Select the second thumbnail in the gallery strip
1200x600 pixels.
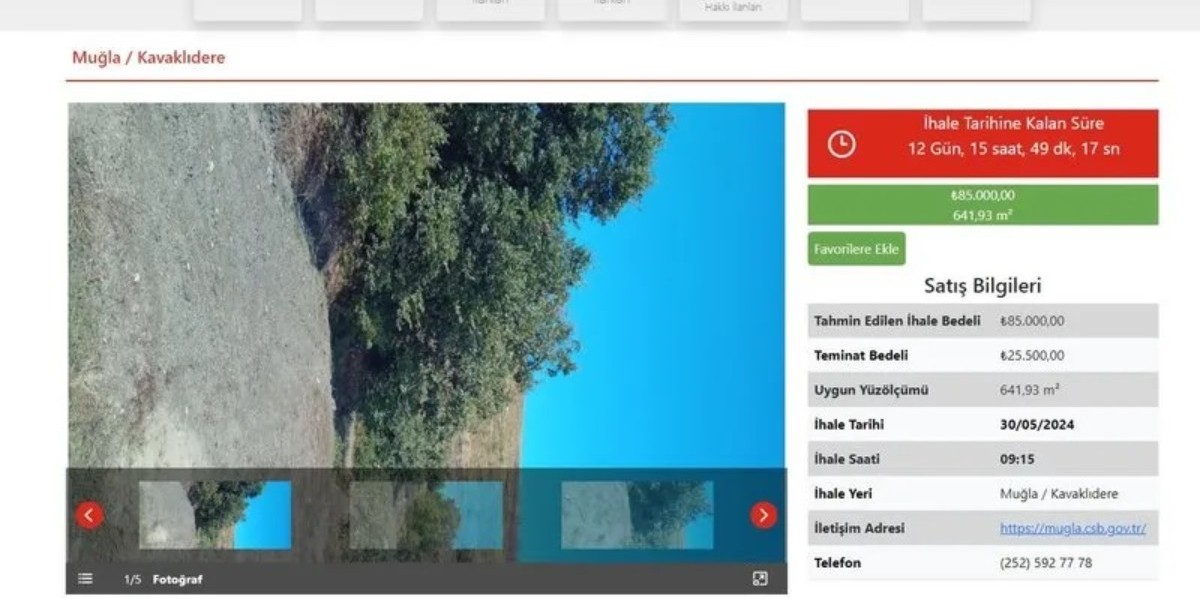click(426, 515)
